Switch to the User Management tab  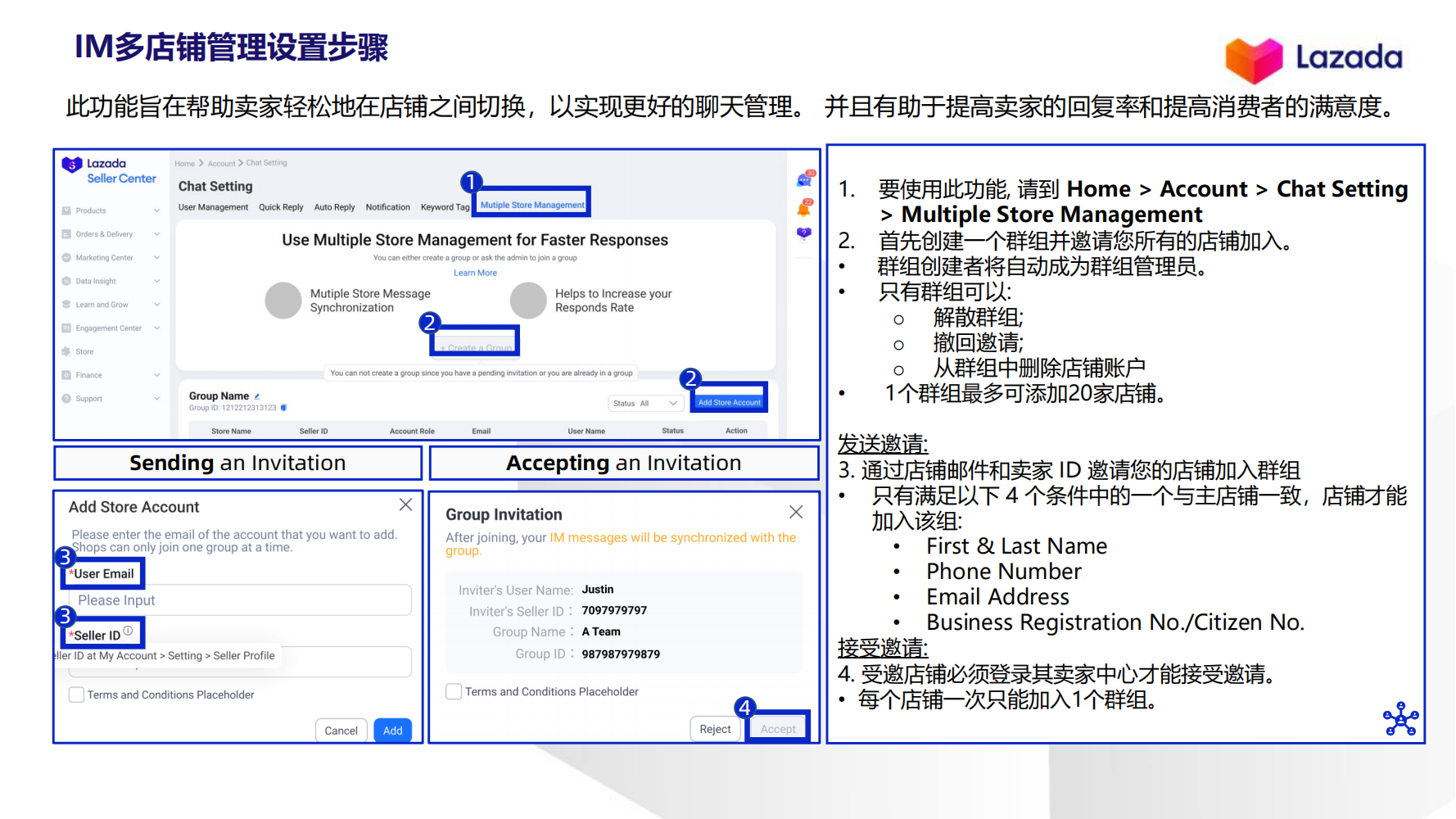(x=213, y=207)
